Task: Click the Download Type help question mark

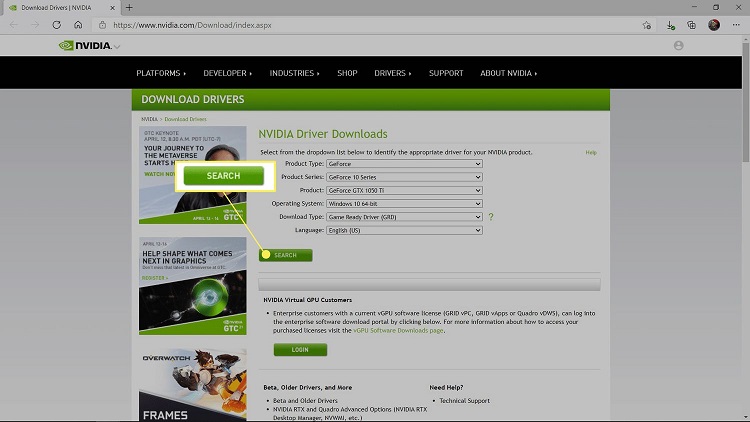Action: (491, 217)
